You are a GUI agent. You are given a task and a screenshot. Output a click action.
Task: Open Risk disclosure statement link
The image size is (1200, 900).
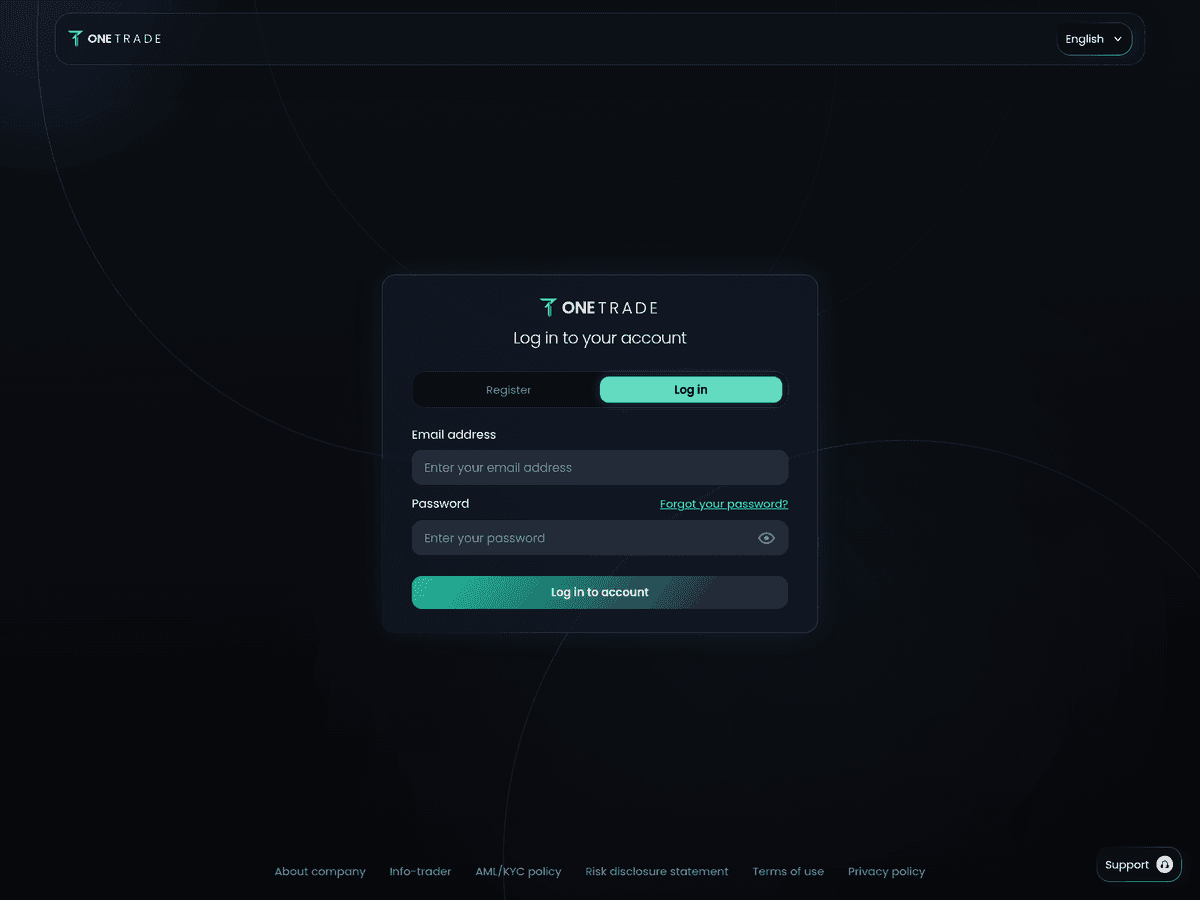(x=657, y=872)
